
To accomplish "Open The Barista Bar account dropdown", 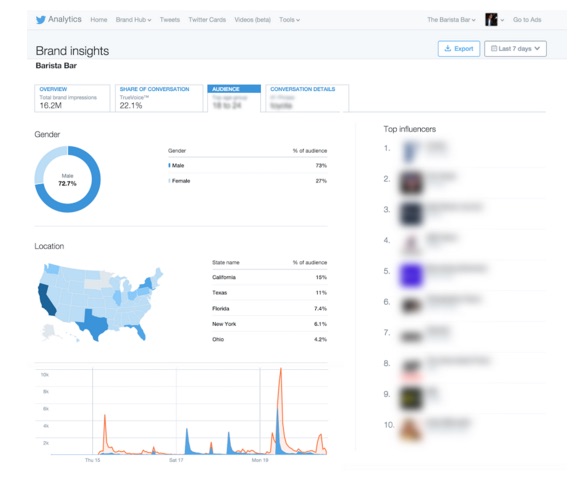I will point(451,20).
